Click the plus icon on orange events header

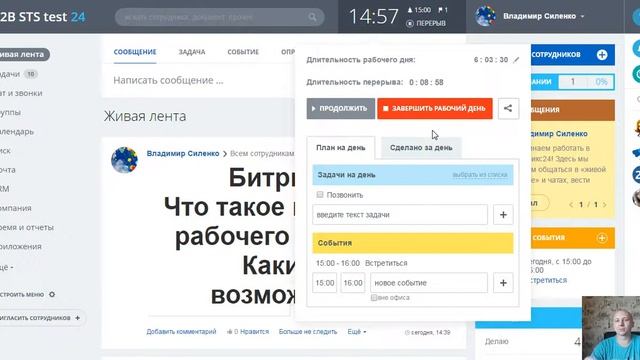602,238
